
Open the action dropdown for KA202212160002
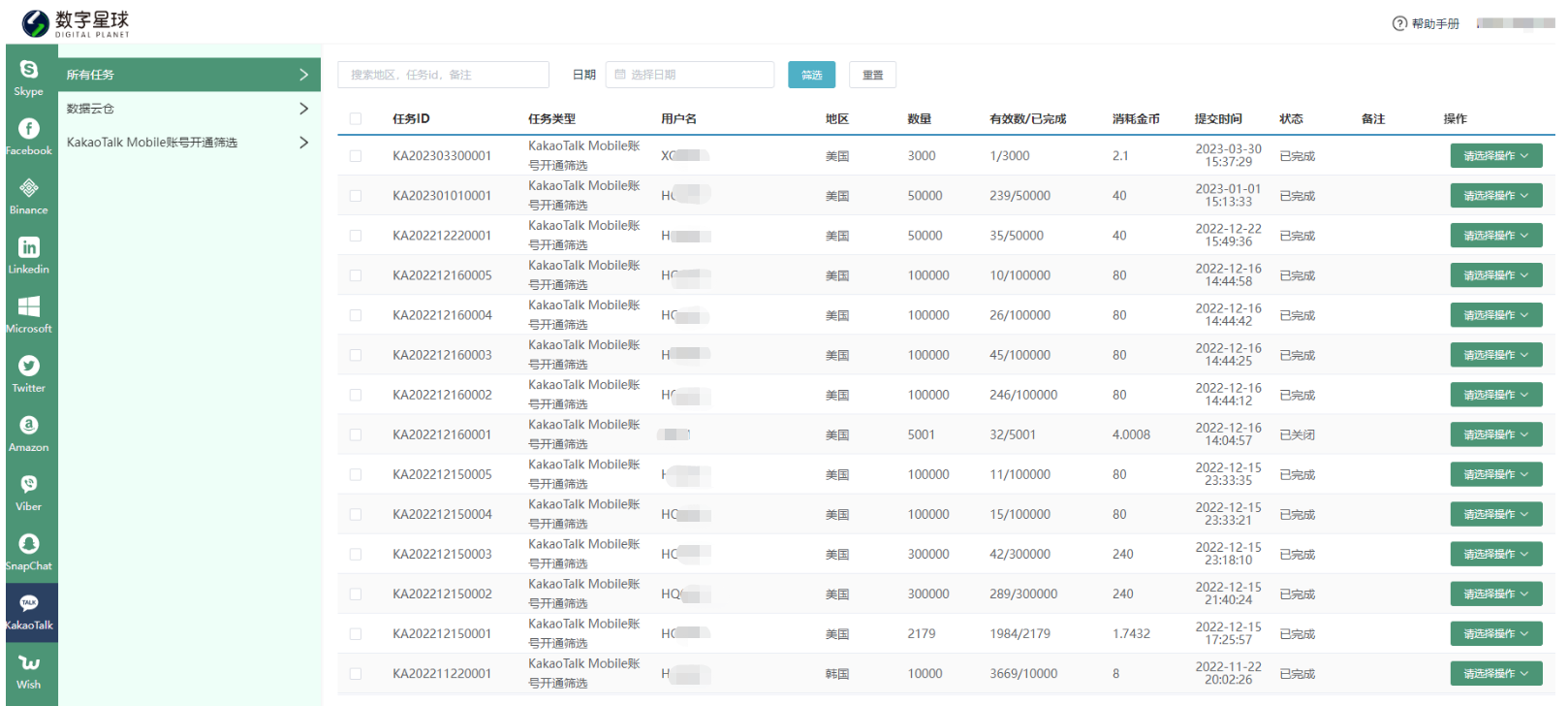pyautogui.click(x=1495, y=395)
